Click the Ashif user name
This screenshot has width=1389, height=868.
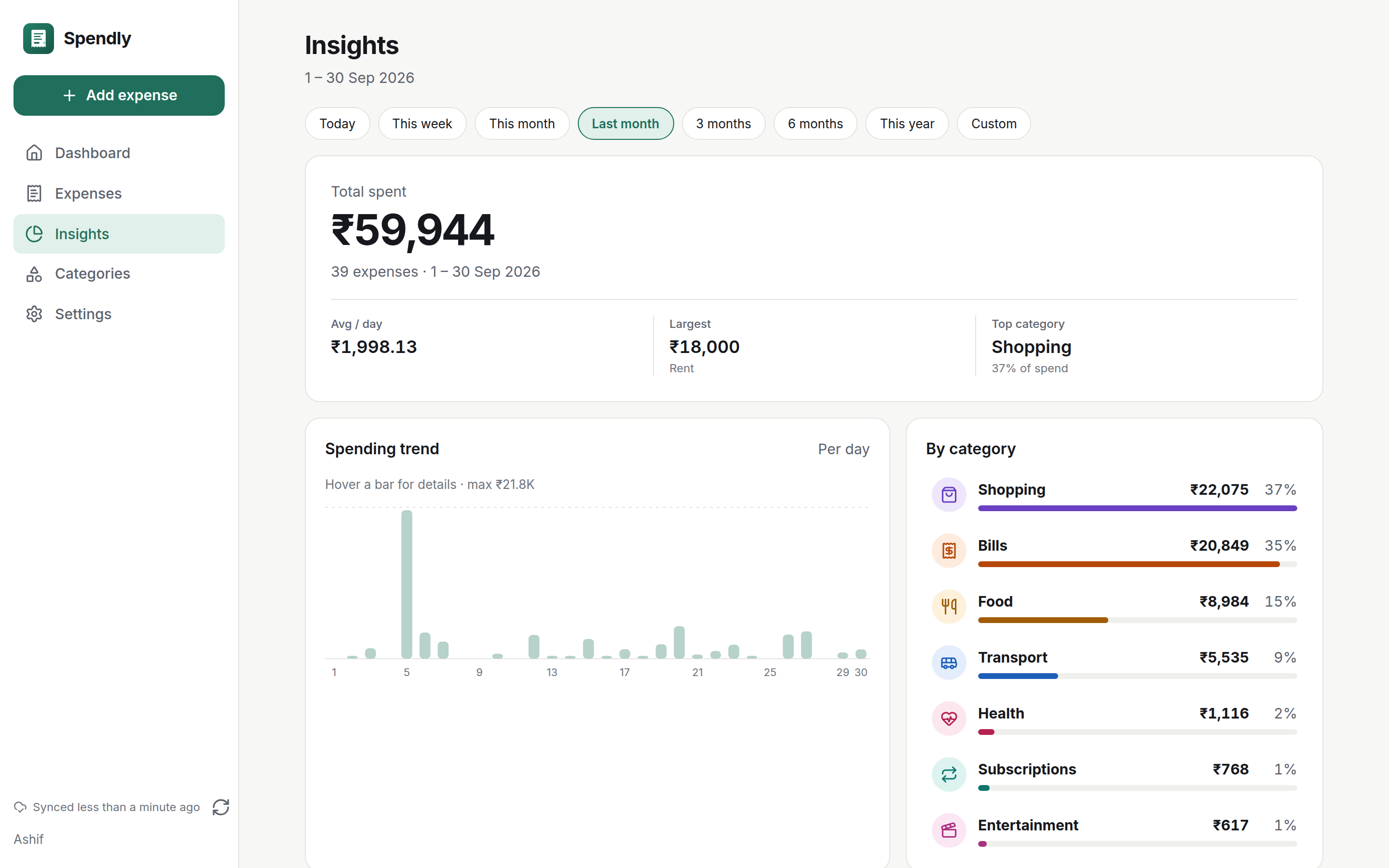29,839
